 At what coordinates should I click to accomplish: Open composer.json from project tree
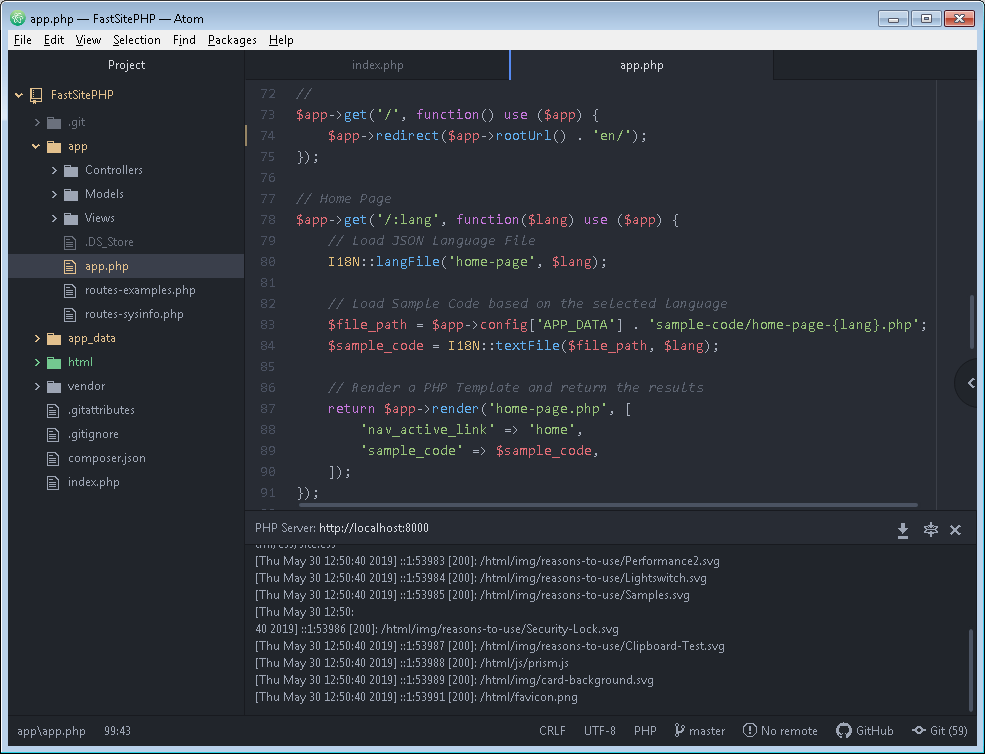(x=106, y=458)
